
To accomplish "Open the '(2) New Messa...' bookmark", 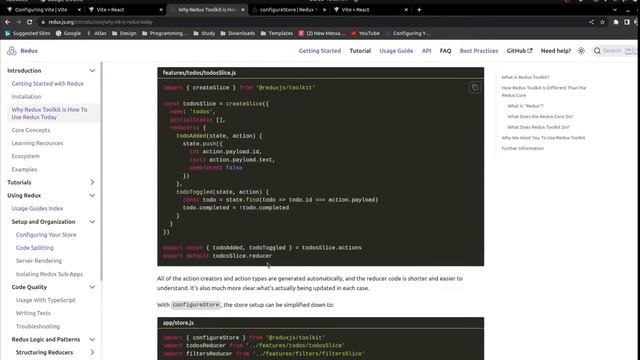I will click(x=322, y=33).
